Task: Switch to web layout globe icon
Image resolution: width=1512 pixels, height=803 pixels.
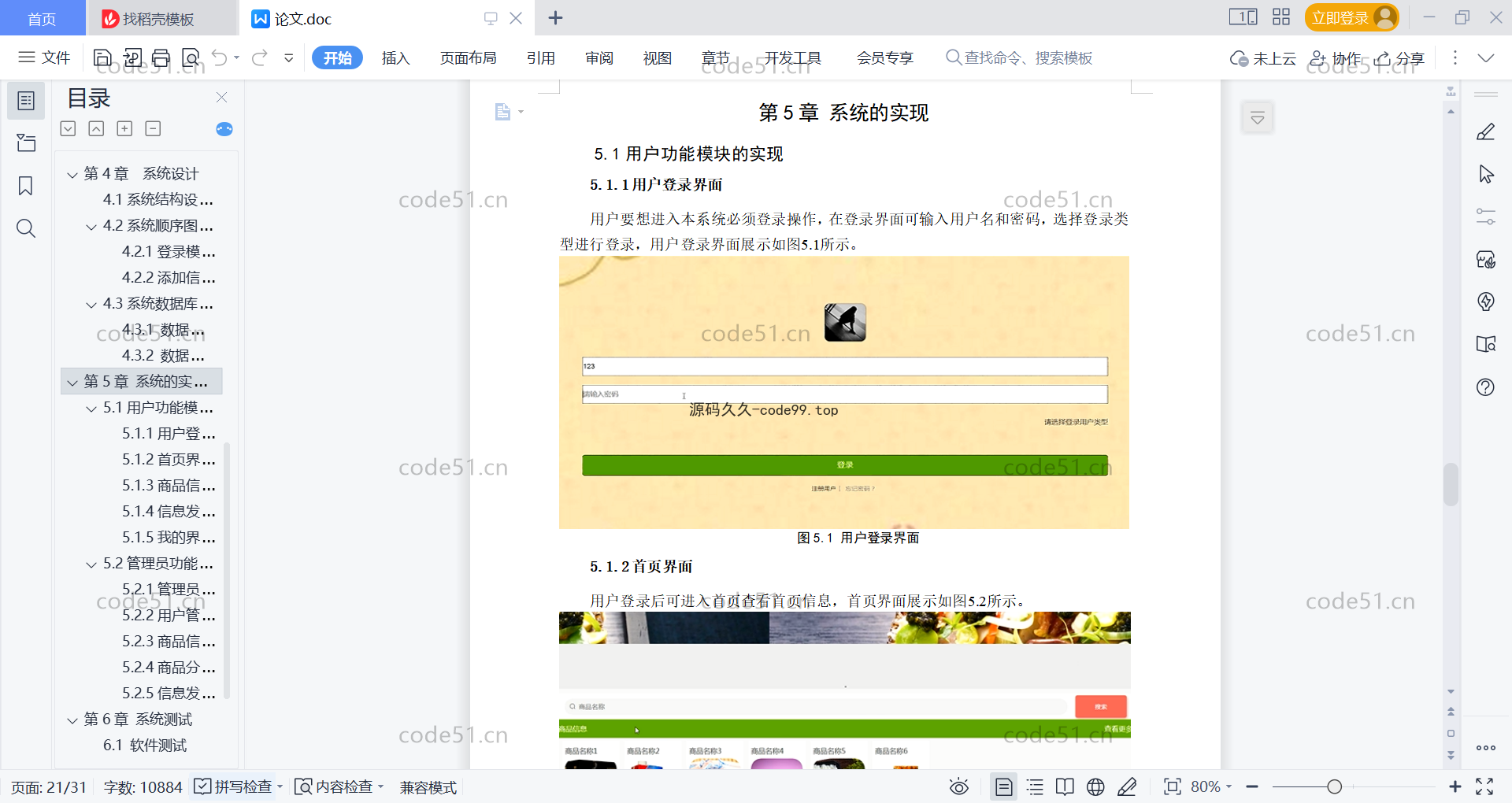Action: click(x=1095, y=786)
